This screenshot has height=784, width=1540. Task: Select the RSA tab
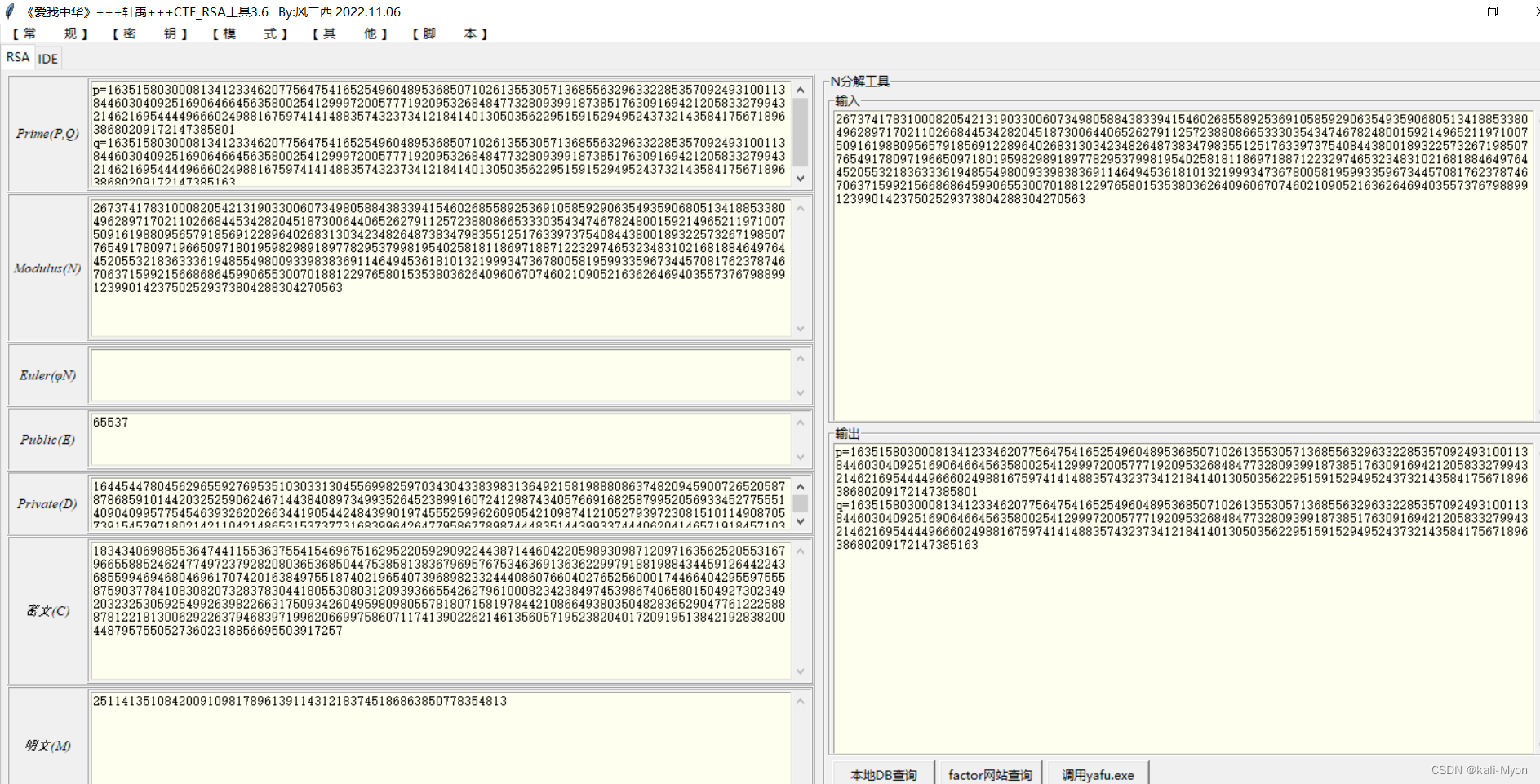point(17,57)
